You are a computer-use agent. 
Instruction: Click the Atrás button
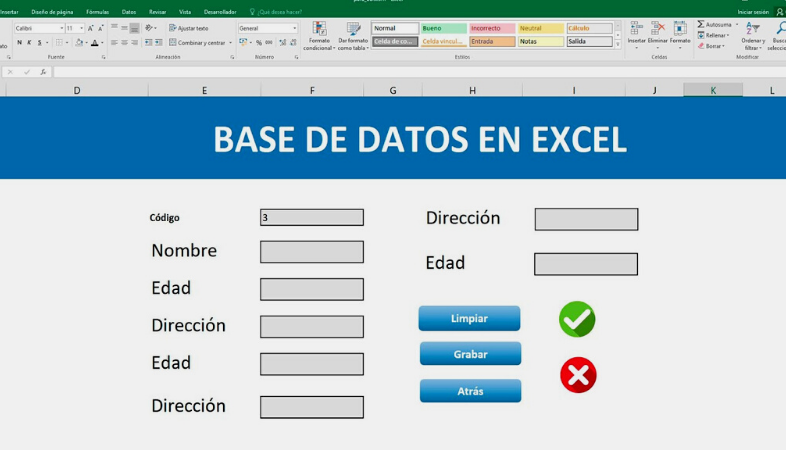470,391
